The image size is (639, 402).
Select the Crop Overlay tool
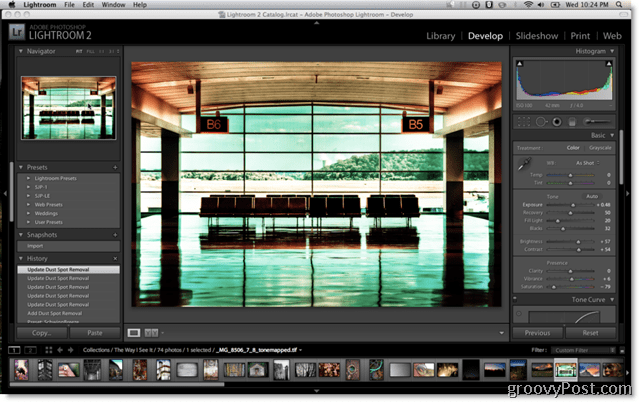coord(524,121)
